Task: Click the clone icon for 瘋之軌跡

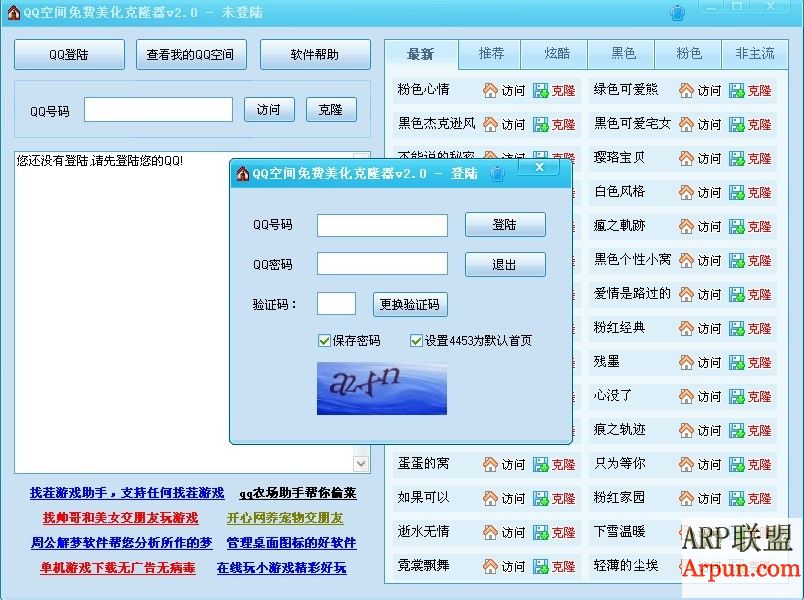Action: (736, 227)
